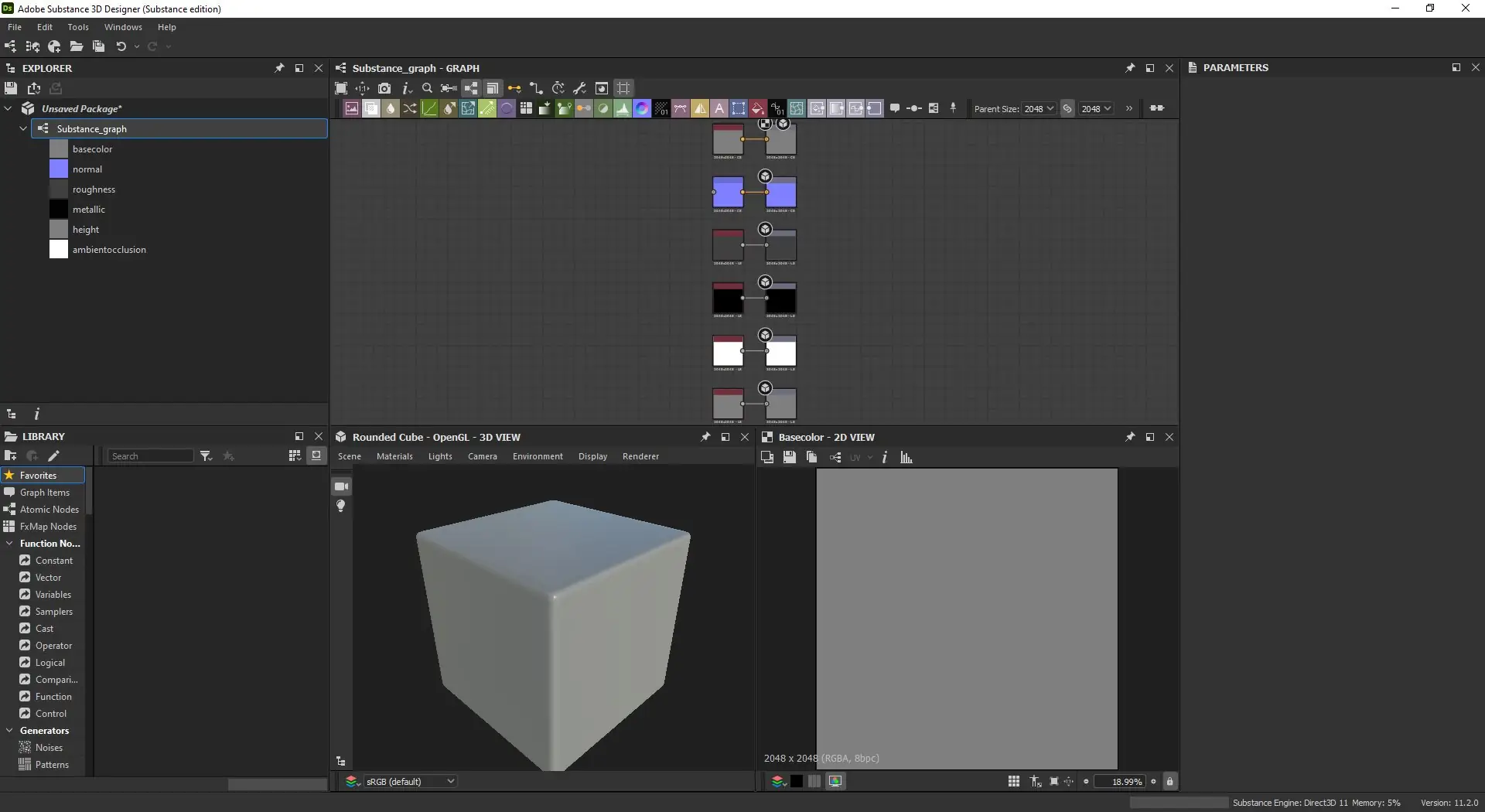Screen dimensions: 1485x812
Task: Click the metallic output black swatch in Explorer
Action: click(x=59, y=210)
